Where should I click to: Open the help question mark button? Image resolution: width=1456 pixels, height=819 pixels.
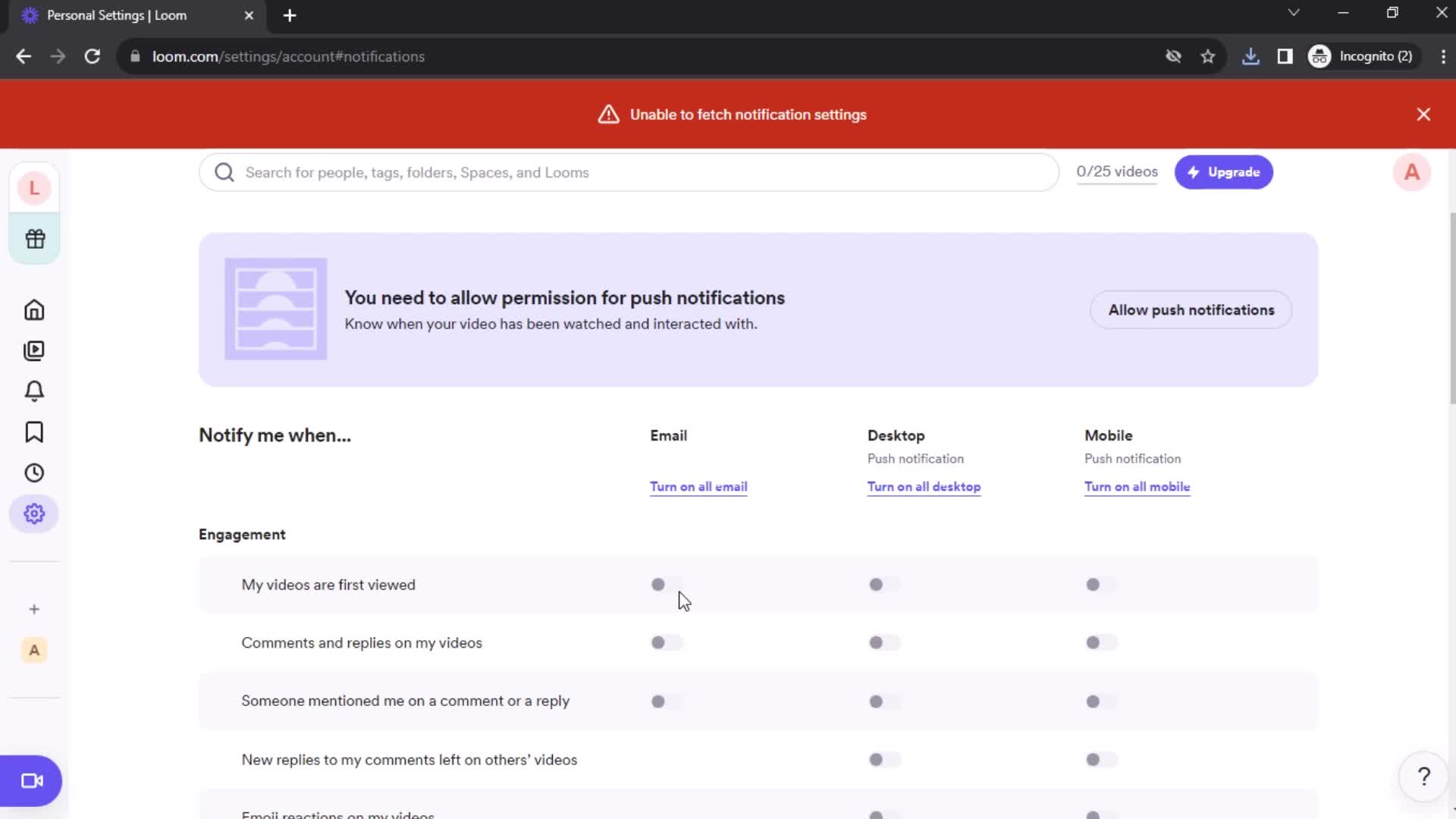click(x=1423, y=777)
